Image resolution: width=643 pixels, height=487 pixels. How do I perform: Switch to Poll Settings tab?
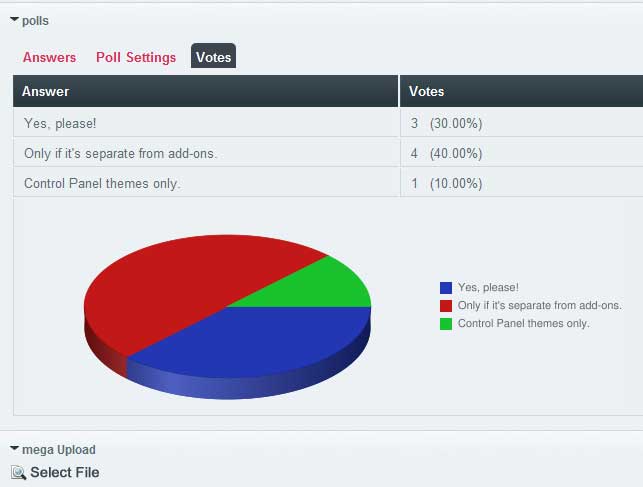click(x=136, y=57)
